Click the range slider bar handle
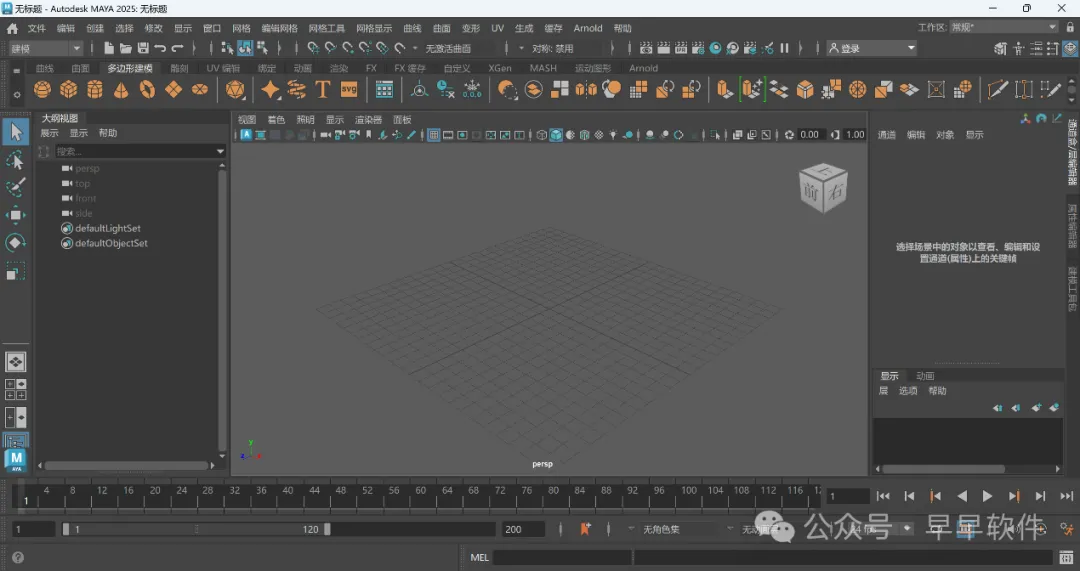 pyautogui.click(x=195, y=529)
